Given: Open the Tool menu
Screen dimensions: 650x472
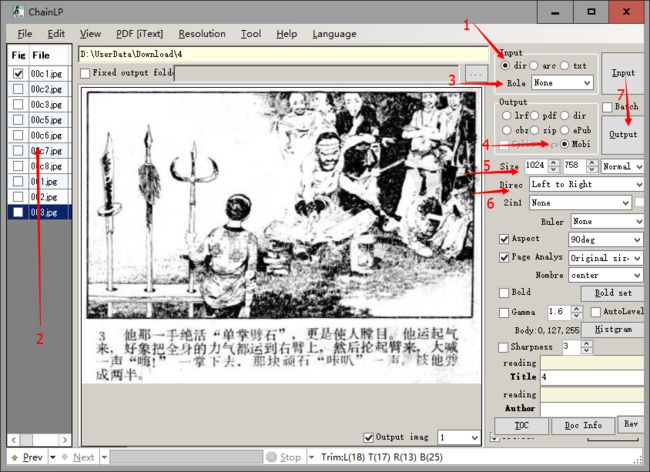Looking at the screenshot, I should [x=251, y=34].
